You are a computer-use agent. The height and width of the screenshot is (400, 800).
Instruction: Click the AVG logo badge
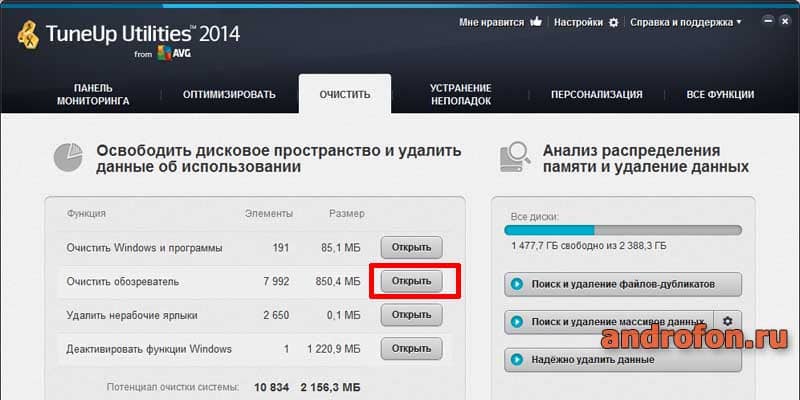click(x=174, y=53)
